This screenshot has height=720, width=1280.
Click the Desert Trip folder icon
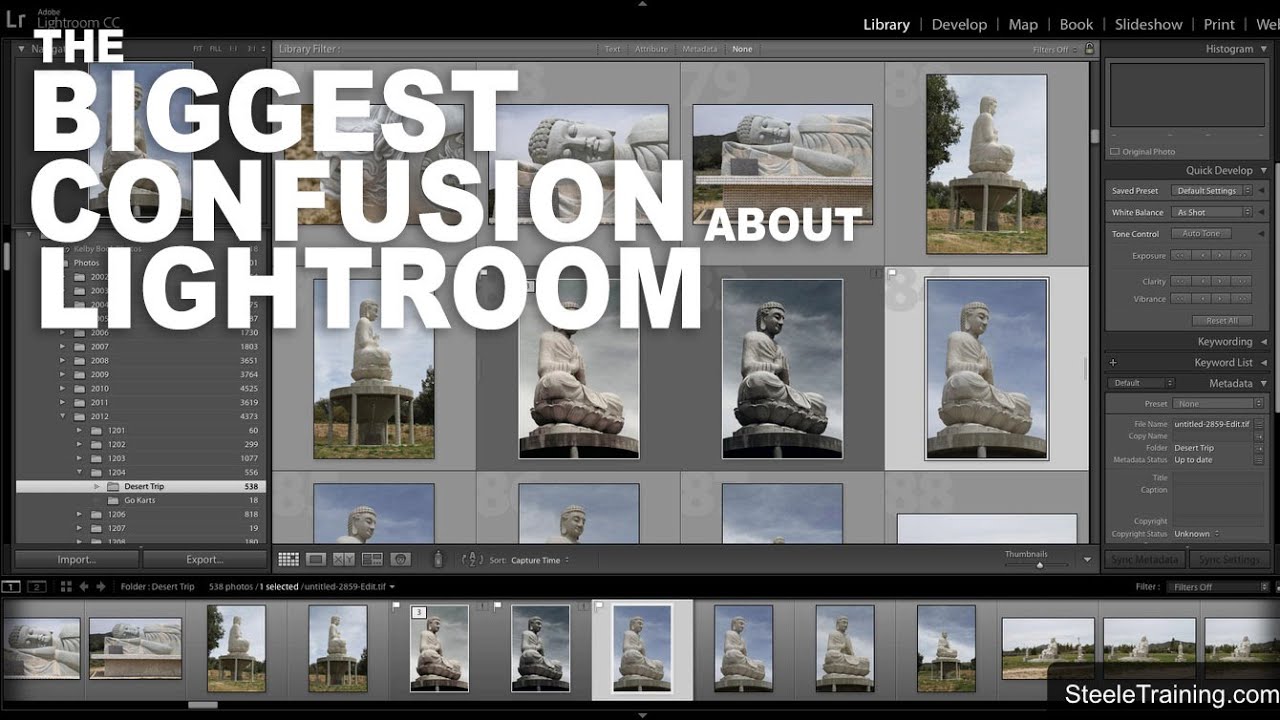(112, 486)
